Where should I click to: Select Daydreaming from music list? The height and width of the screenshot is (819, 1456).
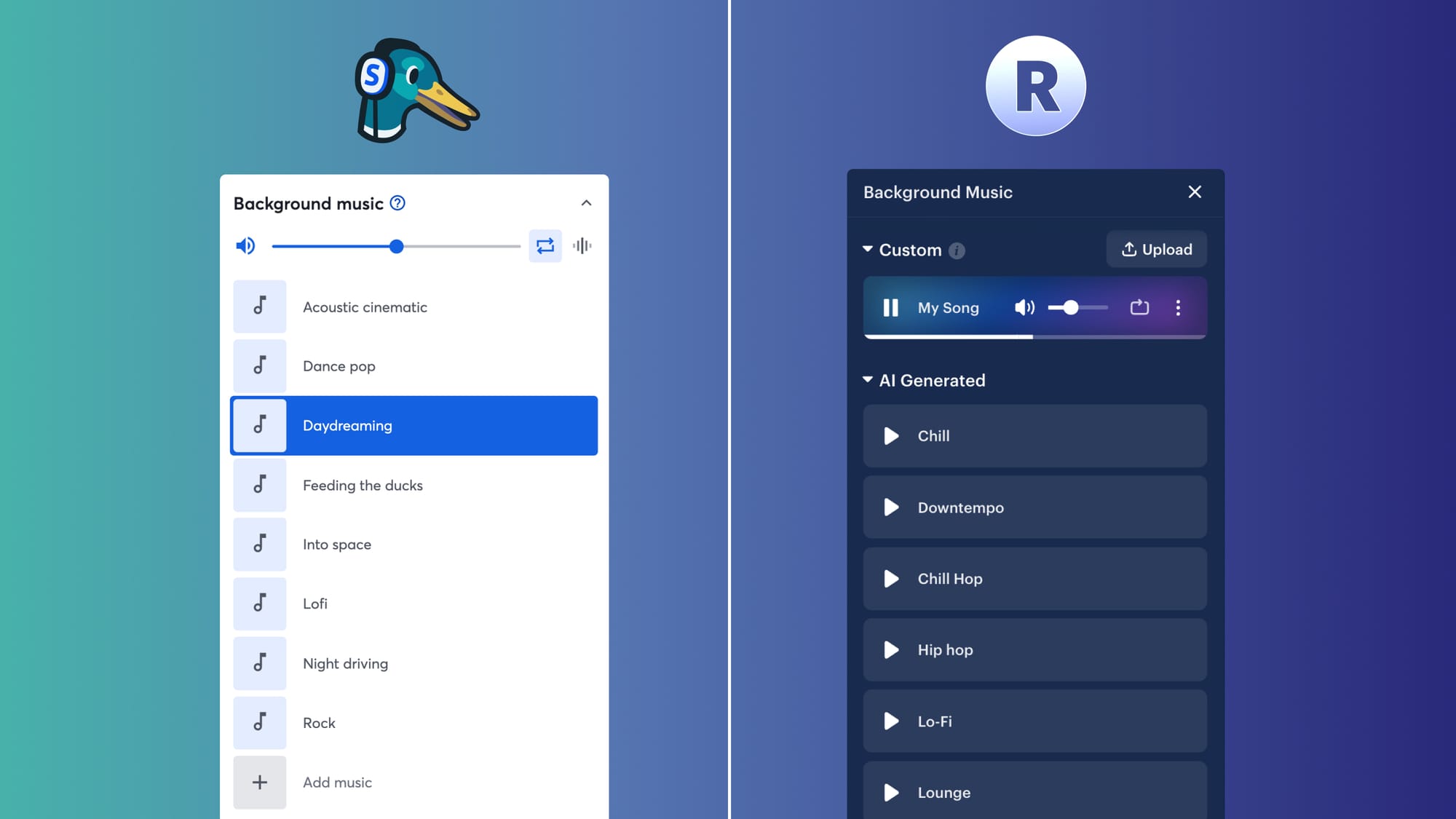tap(414, 425)
